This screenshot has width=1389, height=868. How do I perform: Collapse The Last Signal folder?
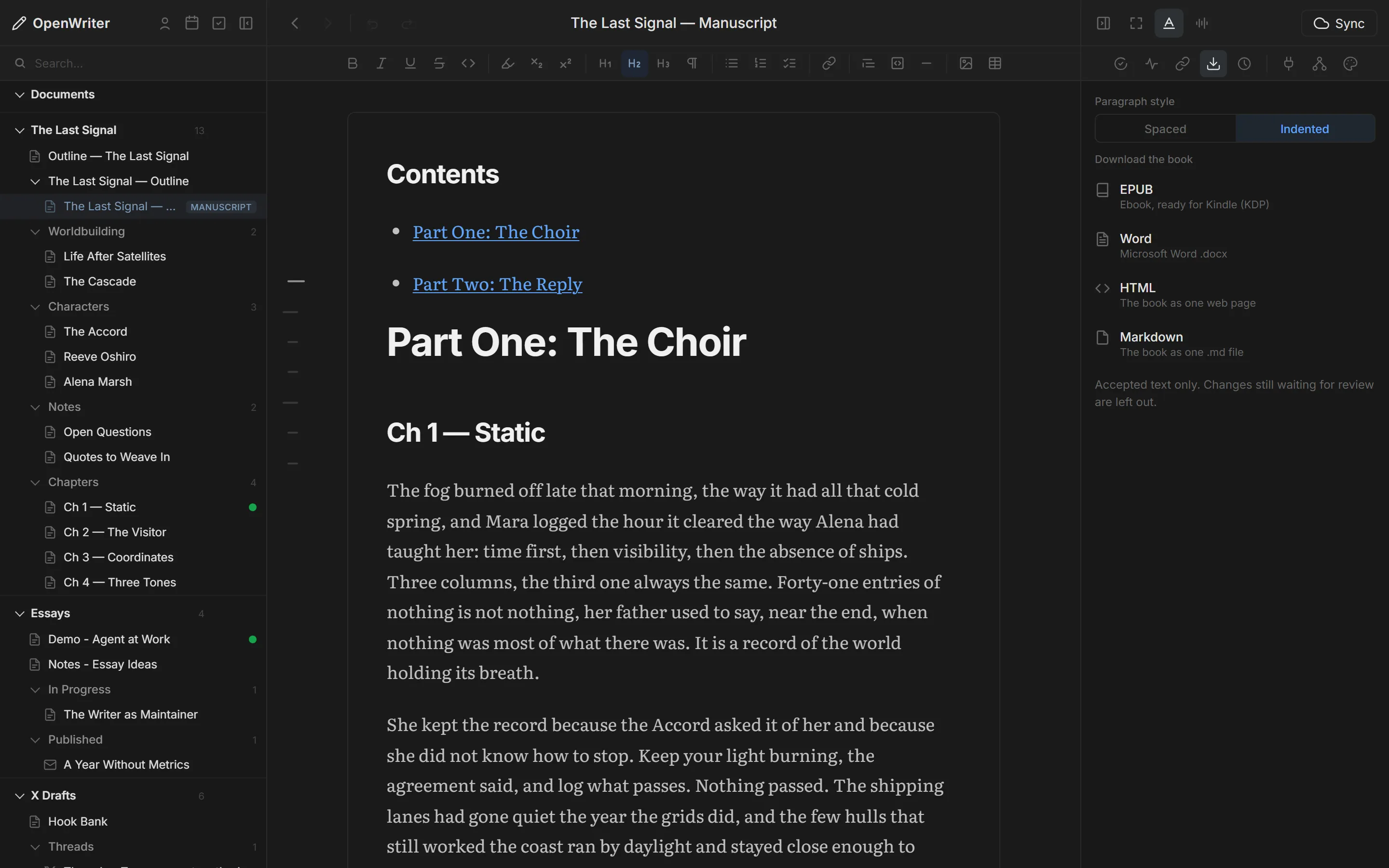tap(19, 130)
